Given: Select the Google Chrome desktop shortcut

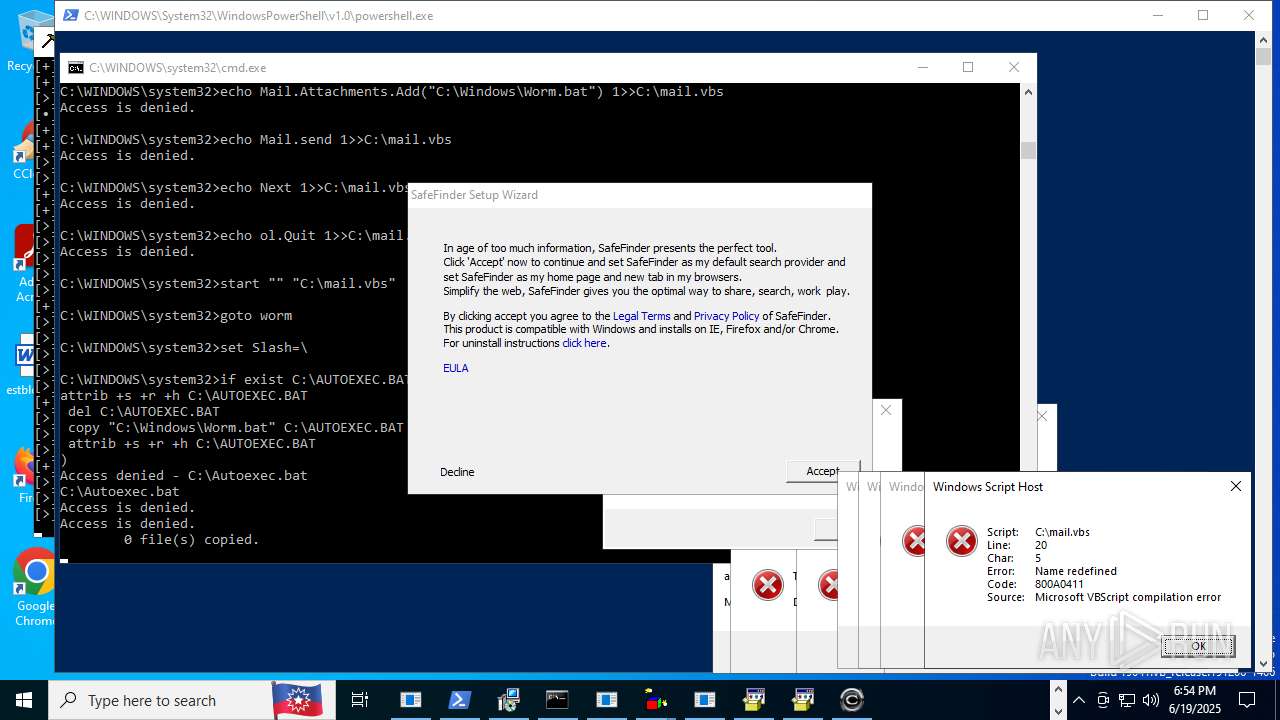Looking at the screenshot, I should click(35, 587).
